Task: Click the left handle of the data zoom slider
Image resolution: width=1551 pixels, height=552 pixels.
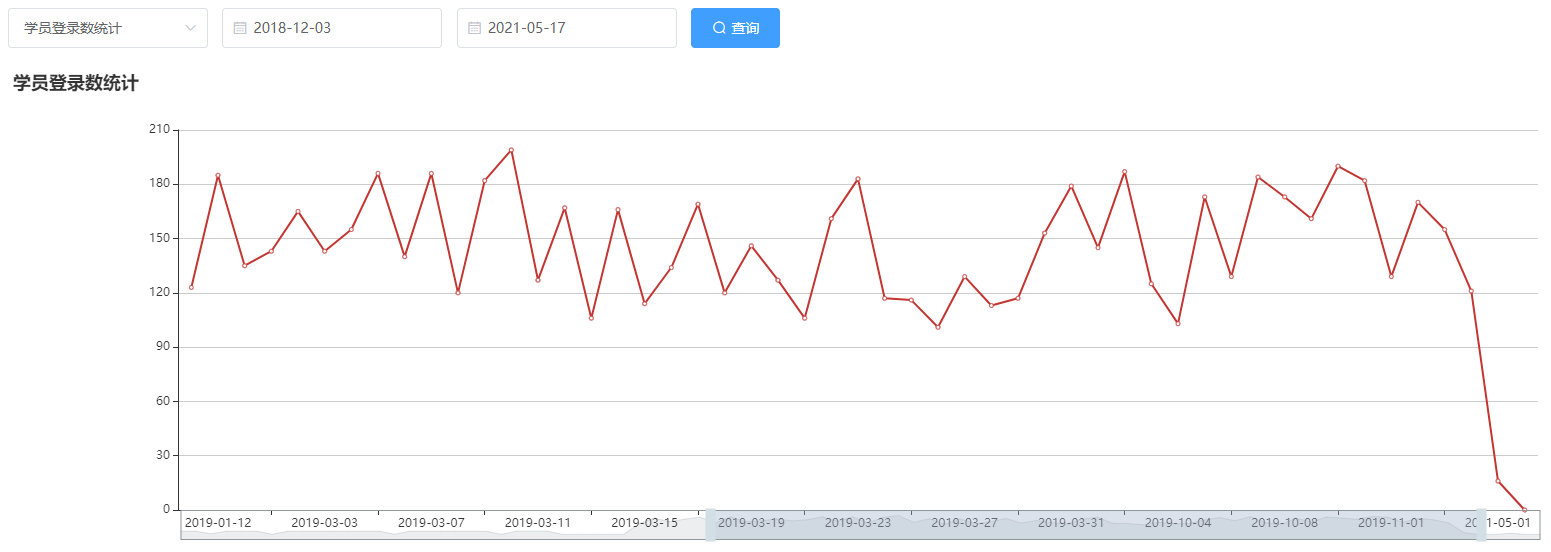Action: point(710,524)
